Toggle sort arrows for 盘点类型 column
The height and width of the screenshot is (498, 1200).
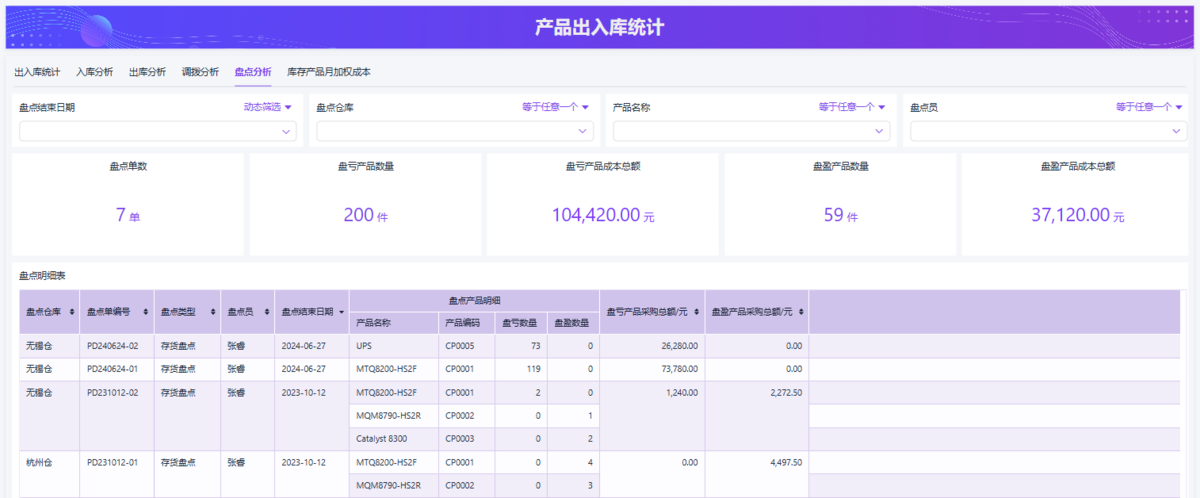coord(213,312)
